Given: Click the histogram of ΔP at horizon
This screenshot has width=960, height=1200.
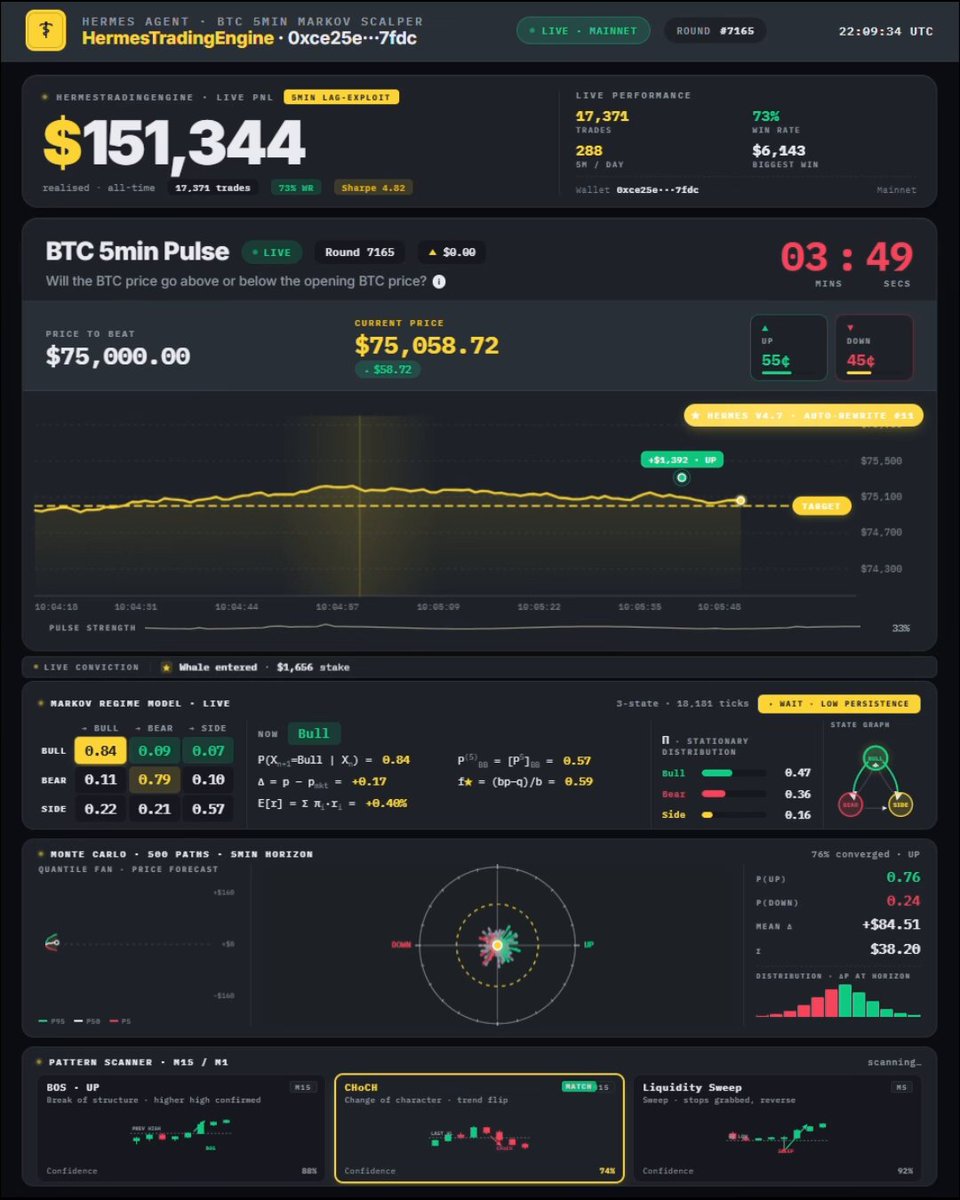Looking at the screenshot, I should point(838,1001).
